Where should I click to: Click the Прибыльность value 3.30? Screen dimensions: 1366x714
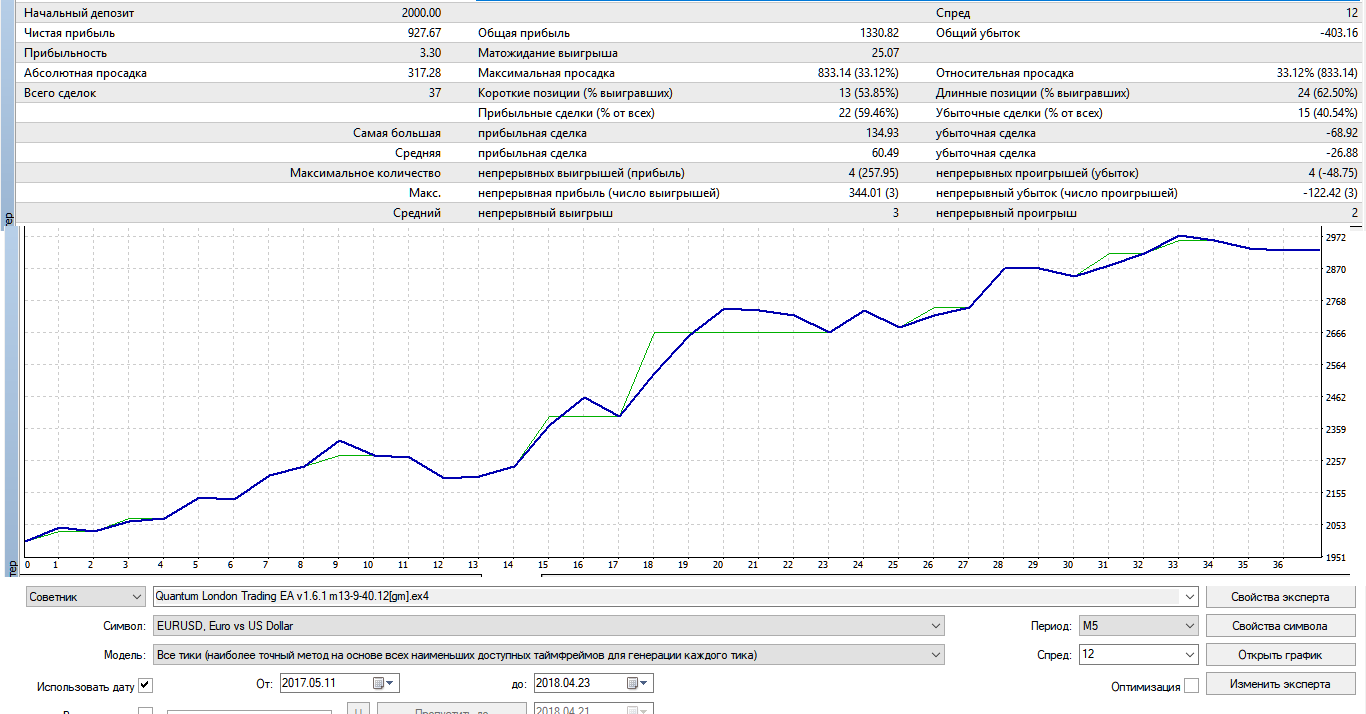click(x=430, y=53)
